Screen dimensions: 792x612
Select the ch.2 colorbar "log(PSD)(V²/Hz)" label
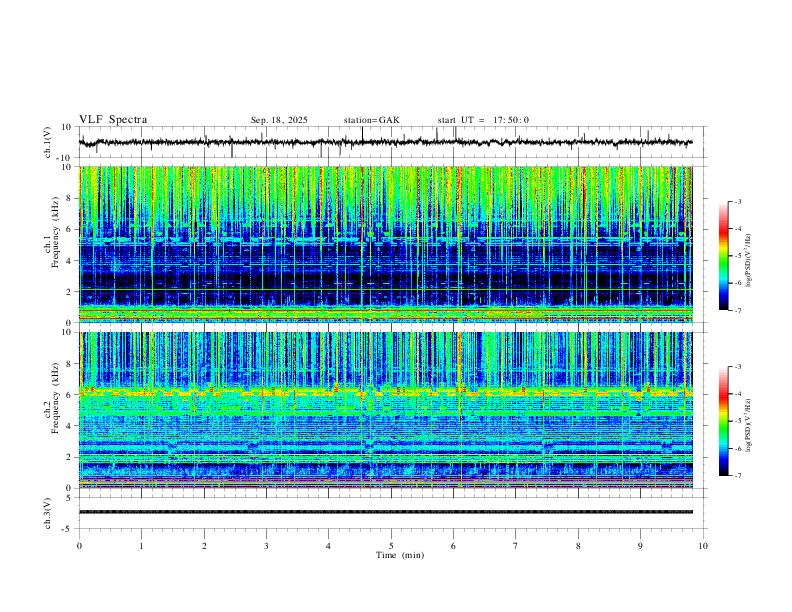750,426
